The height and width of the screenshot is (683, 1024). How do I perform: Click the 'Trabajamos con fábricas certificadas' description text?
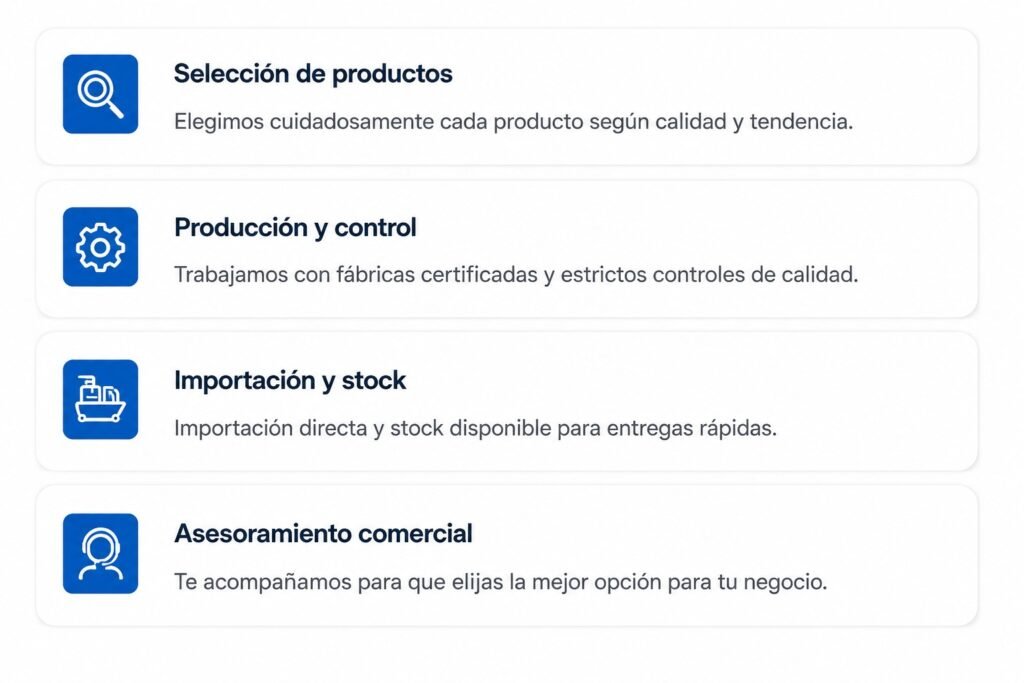coord(516,275)
